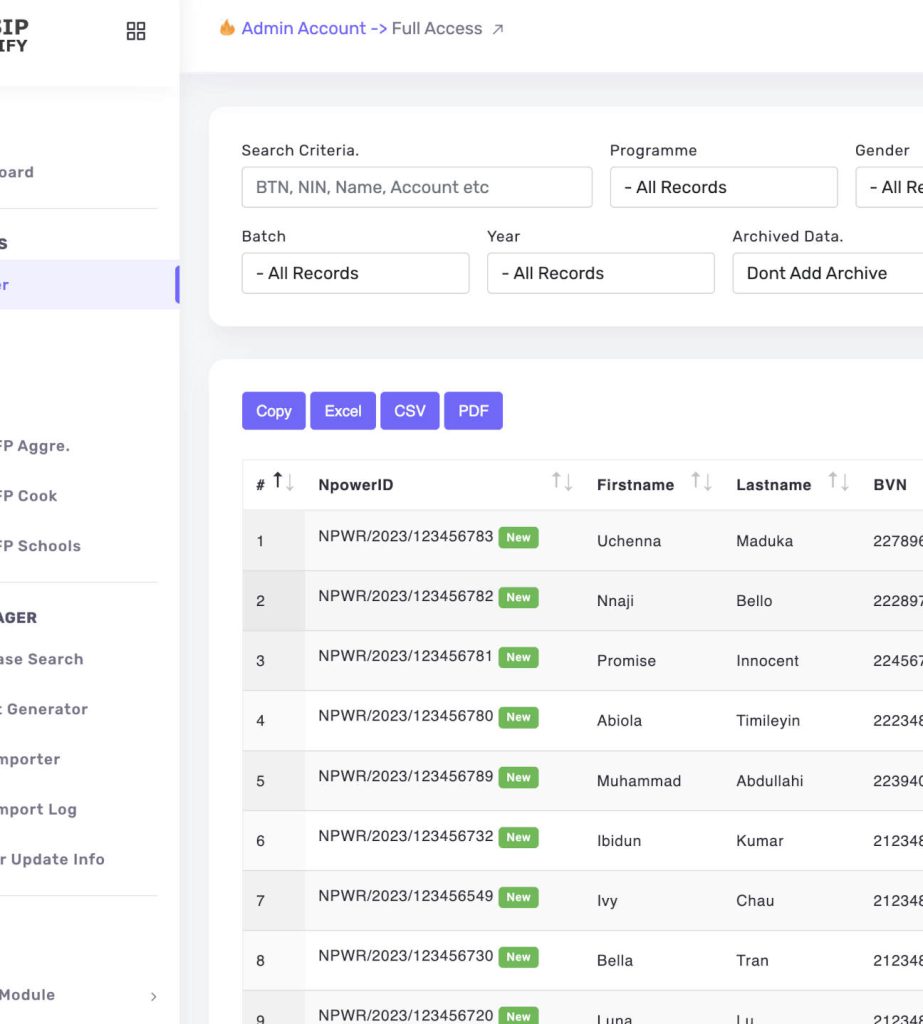Click the flame icon beside Admin Account
Viewport: 923px width, 1024px height.
pyautogui.click(x=227, y=28)
